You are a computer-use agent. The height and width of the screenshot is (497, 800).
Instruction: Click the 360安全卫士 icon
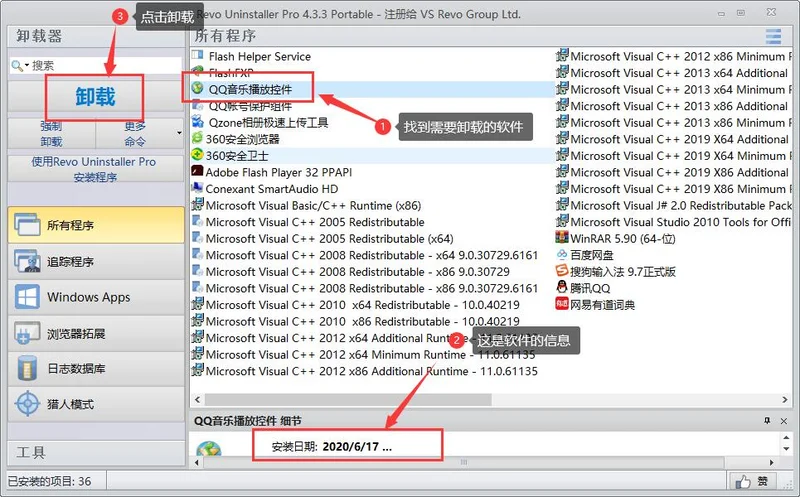click(x=197, y=155)
